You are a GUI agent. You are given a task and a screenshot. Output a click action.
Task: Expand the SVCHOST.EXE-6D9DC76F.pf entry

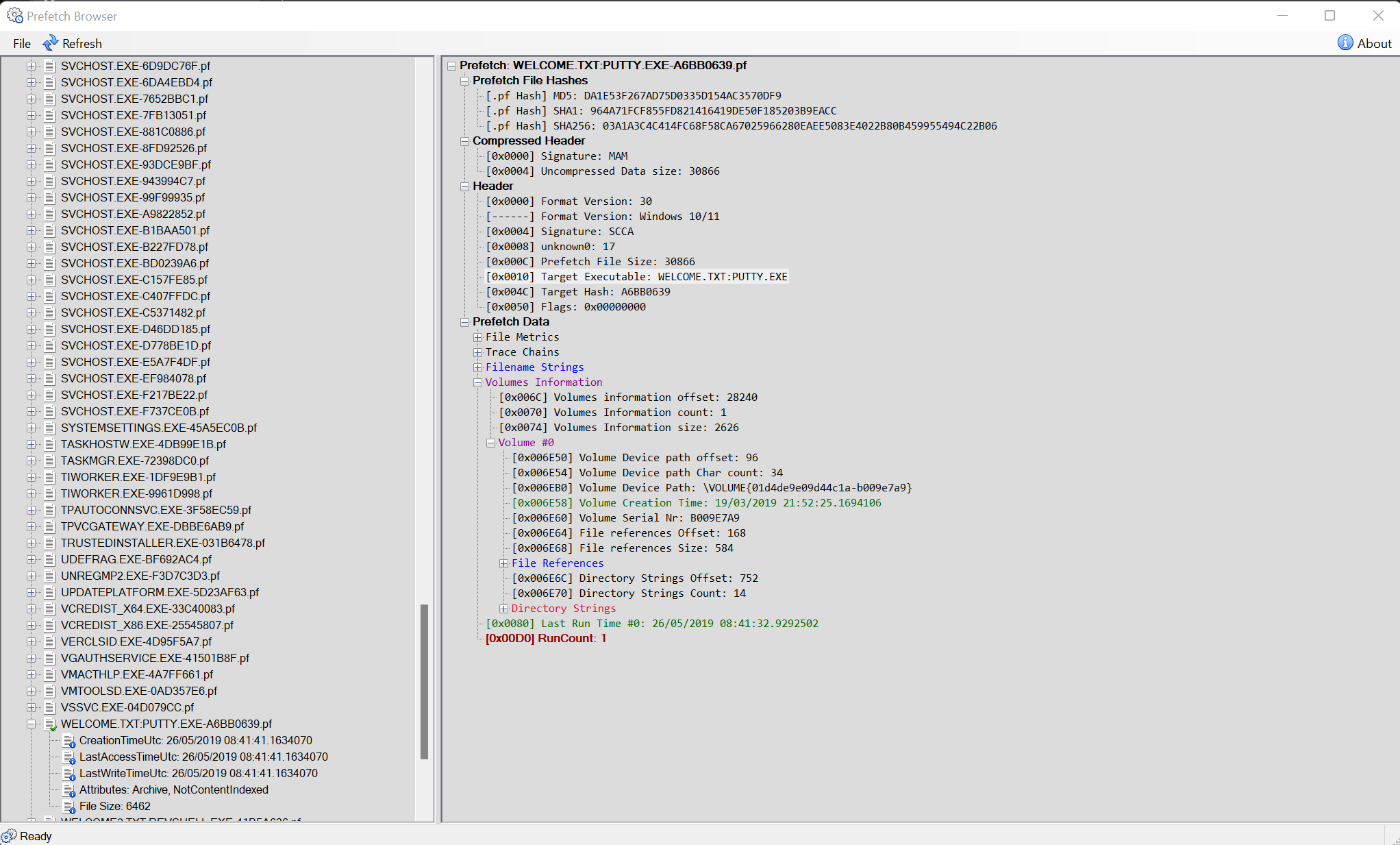tap(31, 66)
